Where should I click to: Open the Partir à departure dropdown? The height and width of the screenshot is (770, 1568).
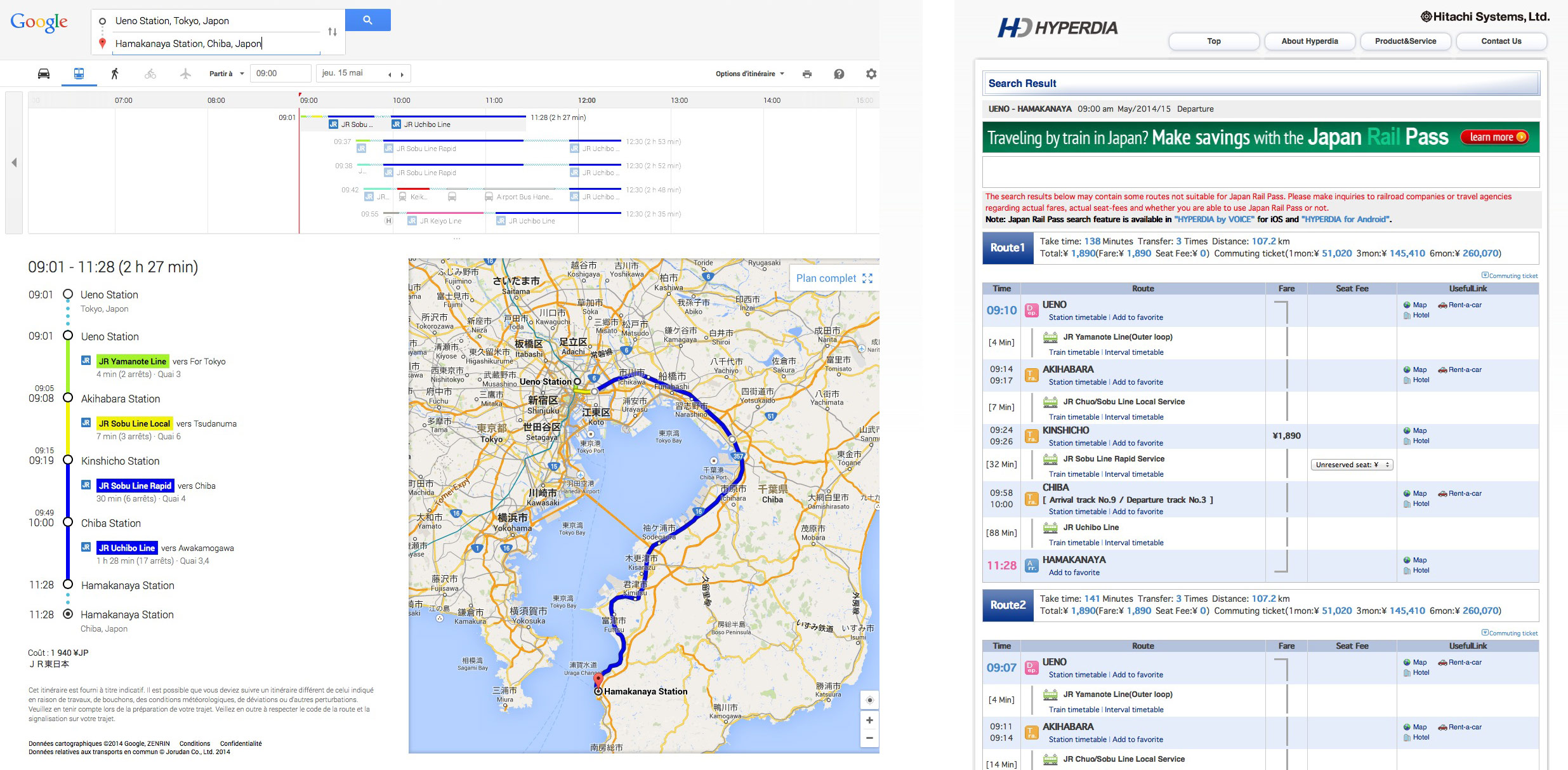227,74
